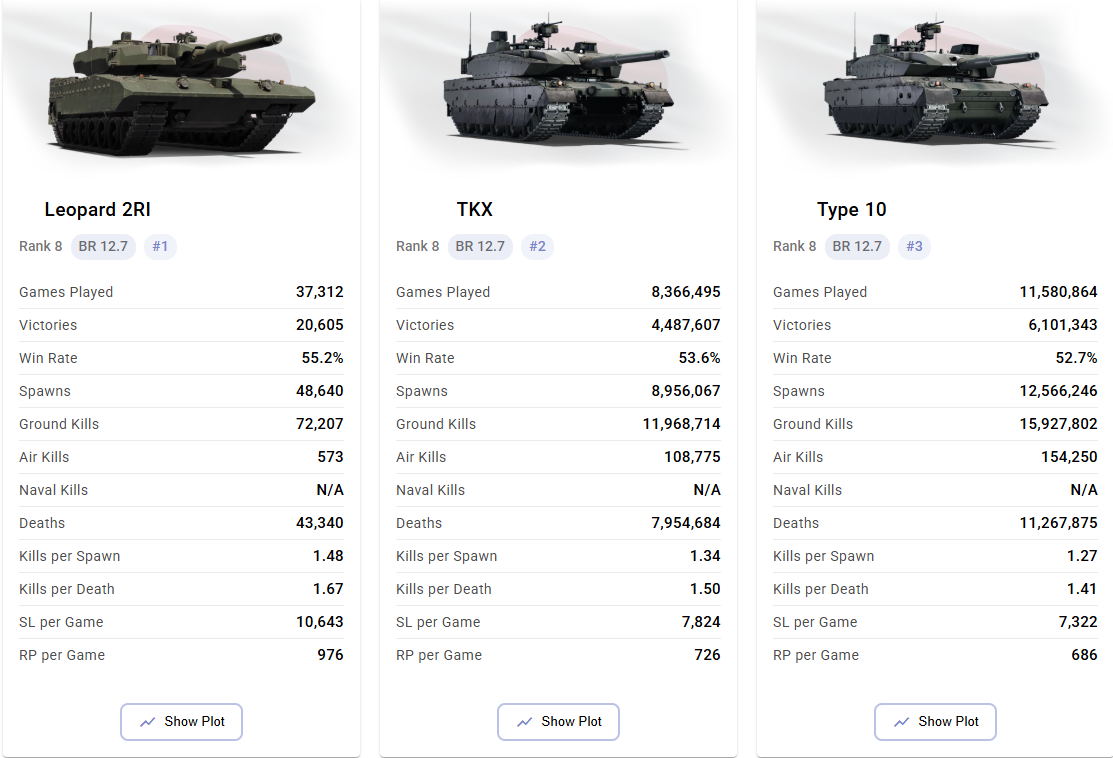Viewport: 1113px width, 758px height.
Task: Click the BR 12.7 chip on Leopard 2RI
Action: coord(103,246)
